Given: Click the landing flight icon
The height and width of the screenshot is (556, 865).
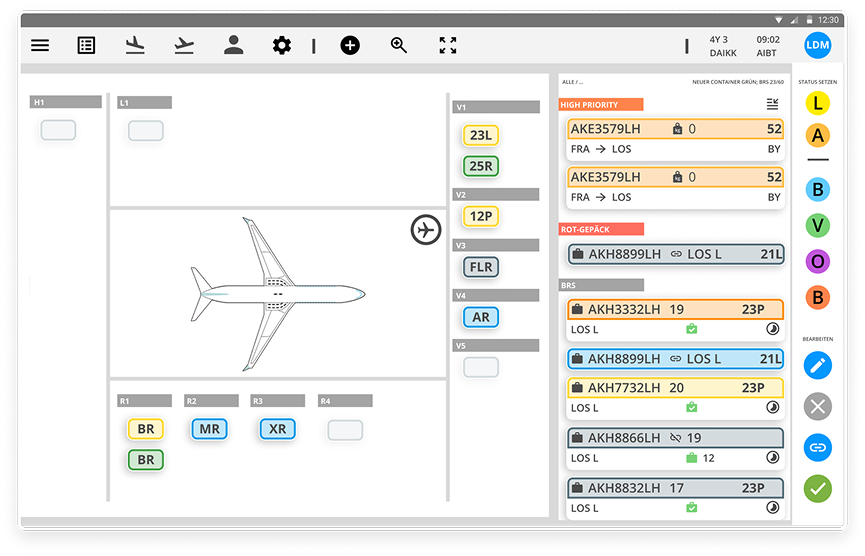Looking at the screenshot, I should pos(135,45).
